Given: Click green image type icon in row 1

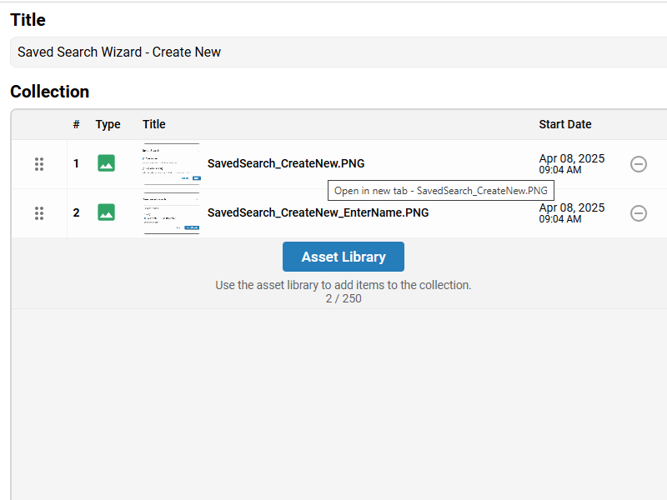Looking at the screenshot, I should click(106, 163).
